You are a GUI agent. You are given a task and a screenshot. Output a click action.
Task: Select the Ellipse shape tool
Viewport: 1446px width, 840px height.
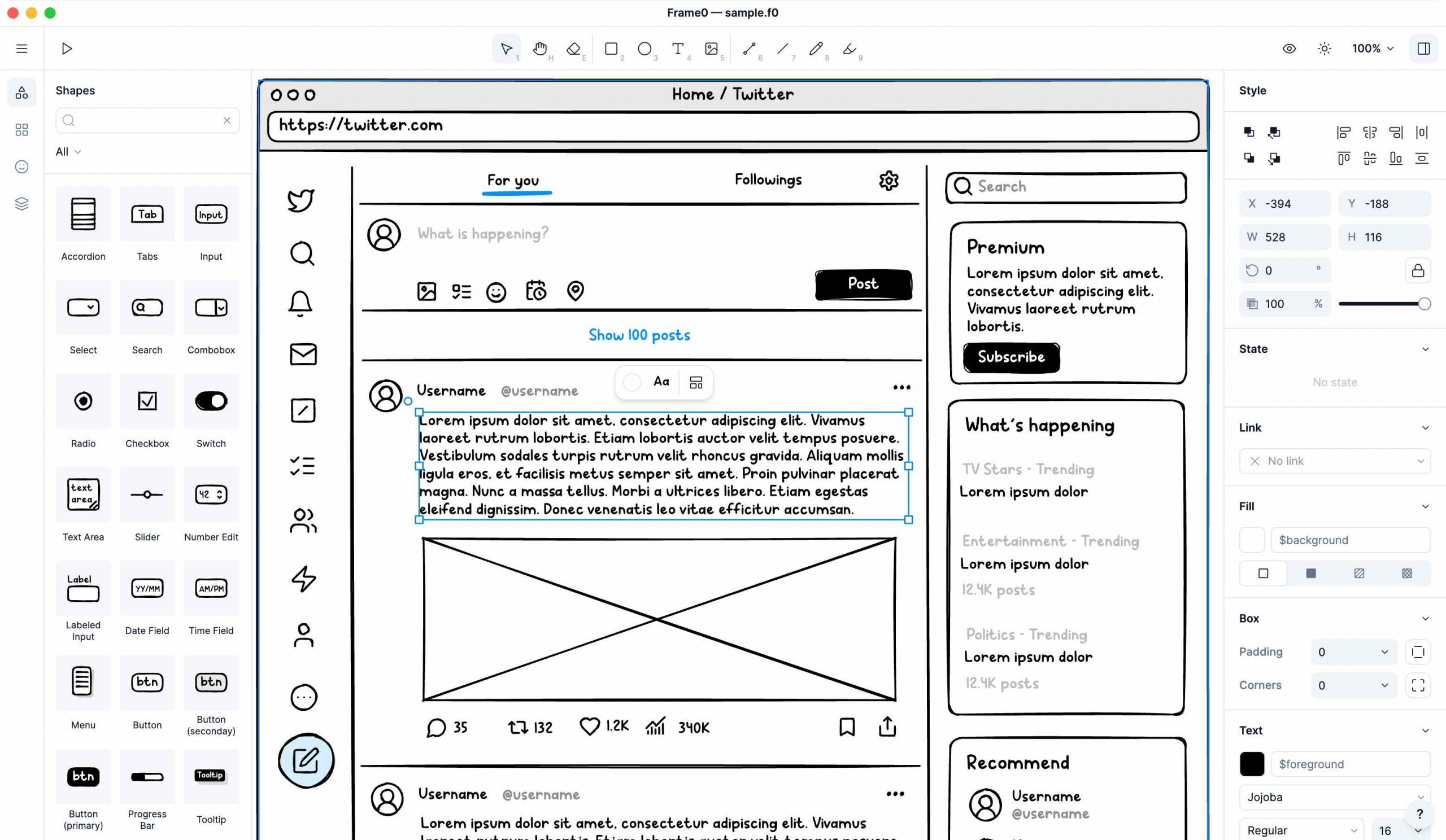[x=645, y=48]
